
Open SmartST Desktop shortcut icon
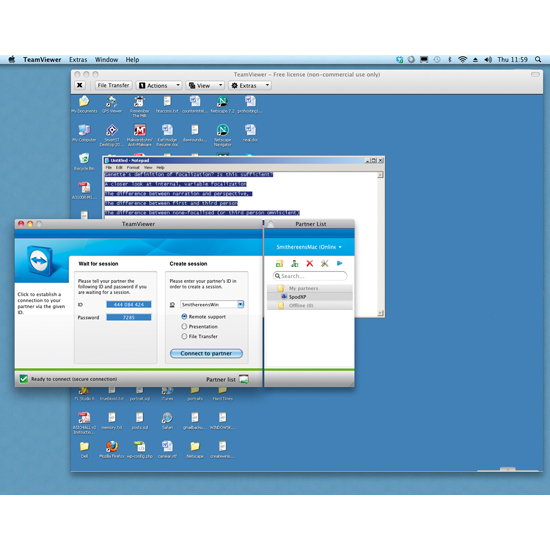(x=112, y=135)
